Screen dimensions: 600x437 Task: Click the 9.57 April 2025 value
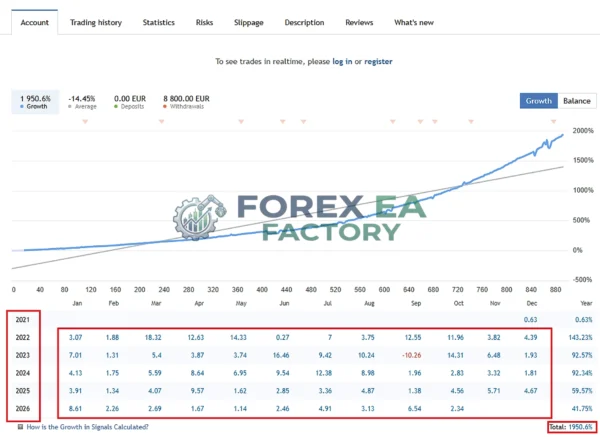tap(197, 391)
